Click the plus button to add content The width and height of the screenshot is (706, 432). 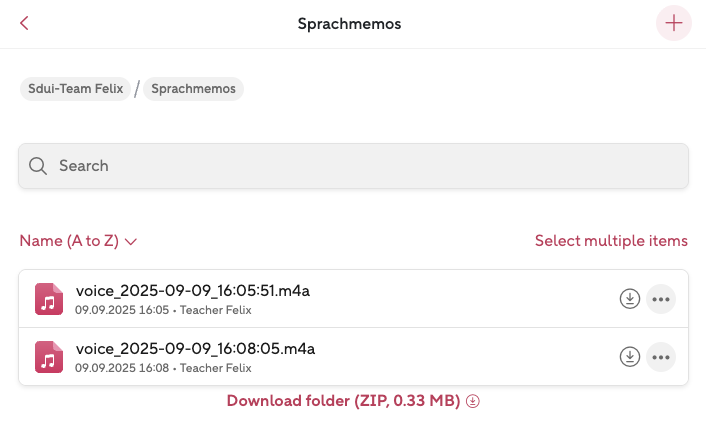673,23
